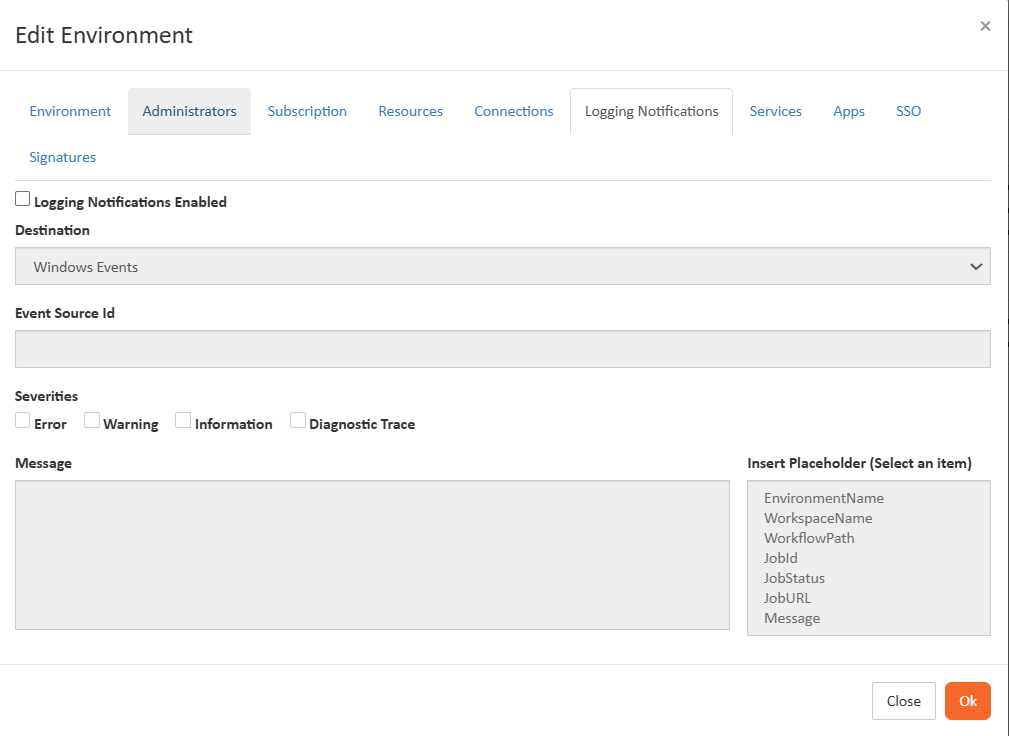Image resolution: width=1009 pixels, height=736 pixels.
Task: Open the Connections tab
Action: 514,111
